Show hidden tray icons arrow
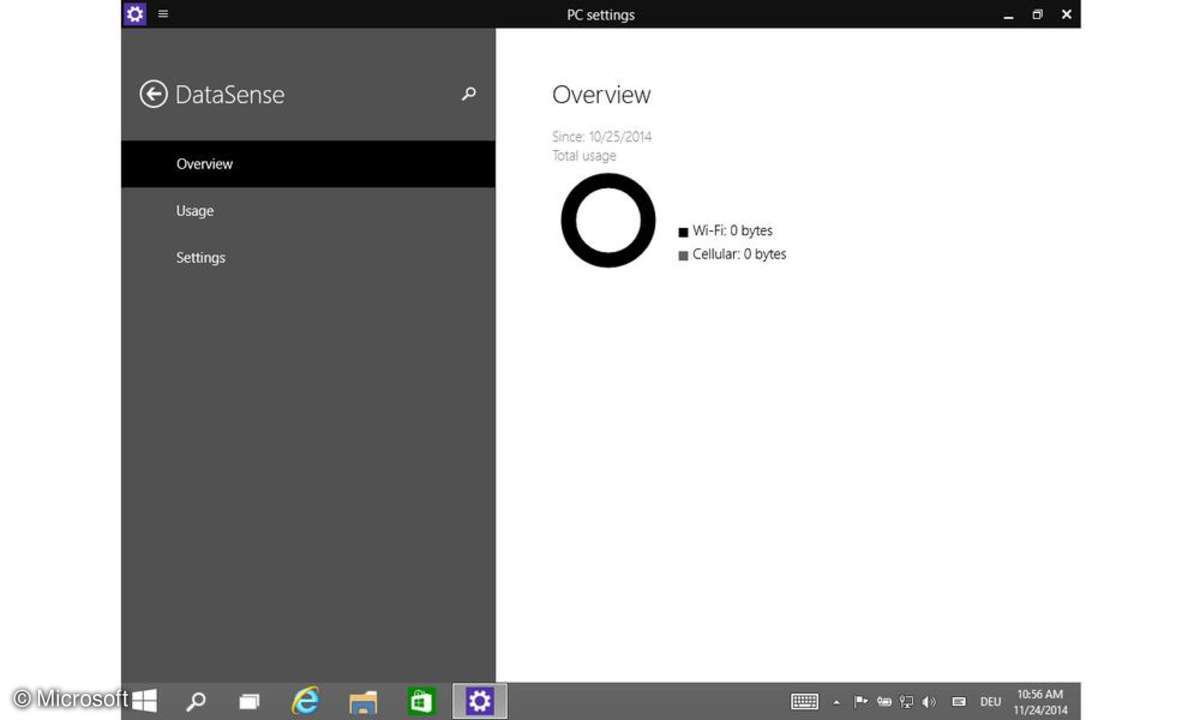The width and height of the screenshot is (1200, 720). 837,702
